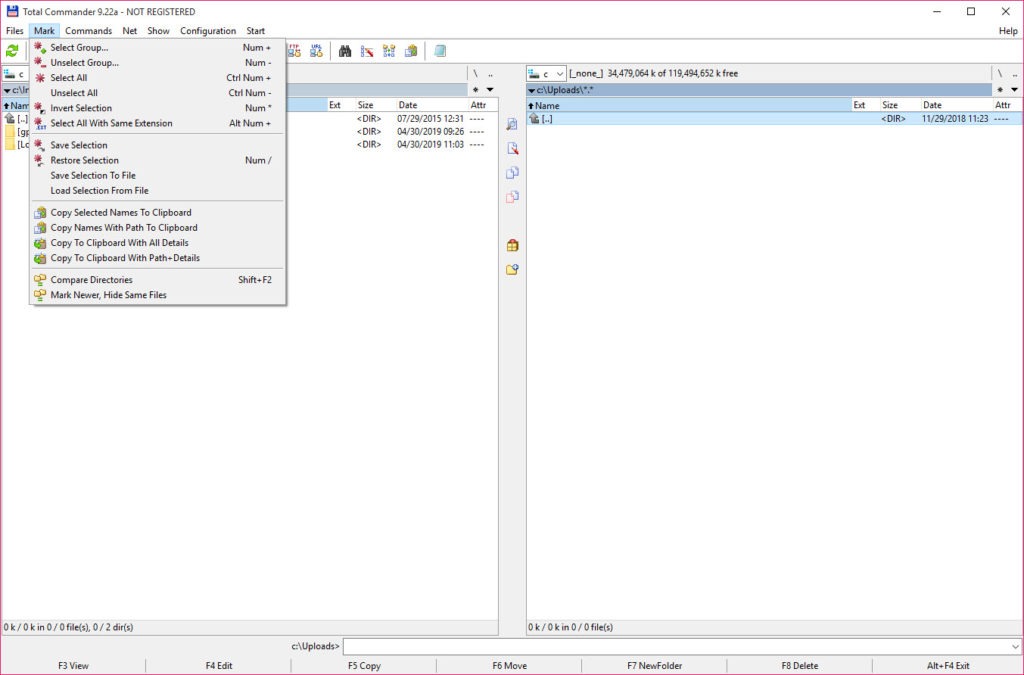The width and height of the screenshot is (1024, 675).
Task: Close the open Mark menu
Action: (x=44, y=31)
